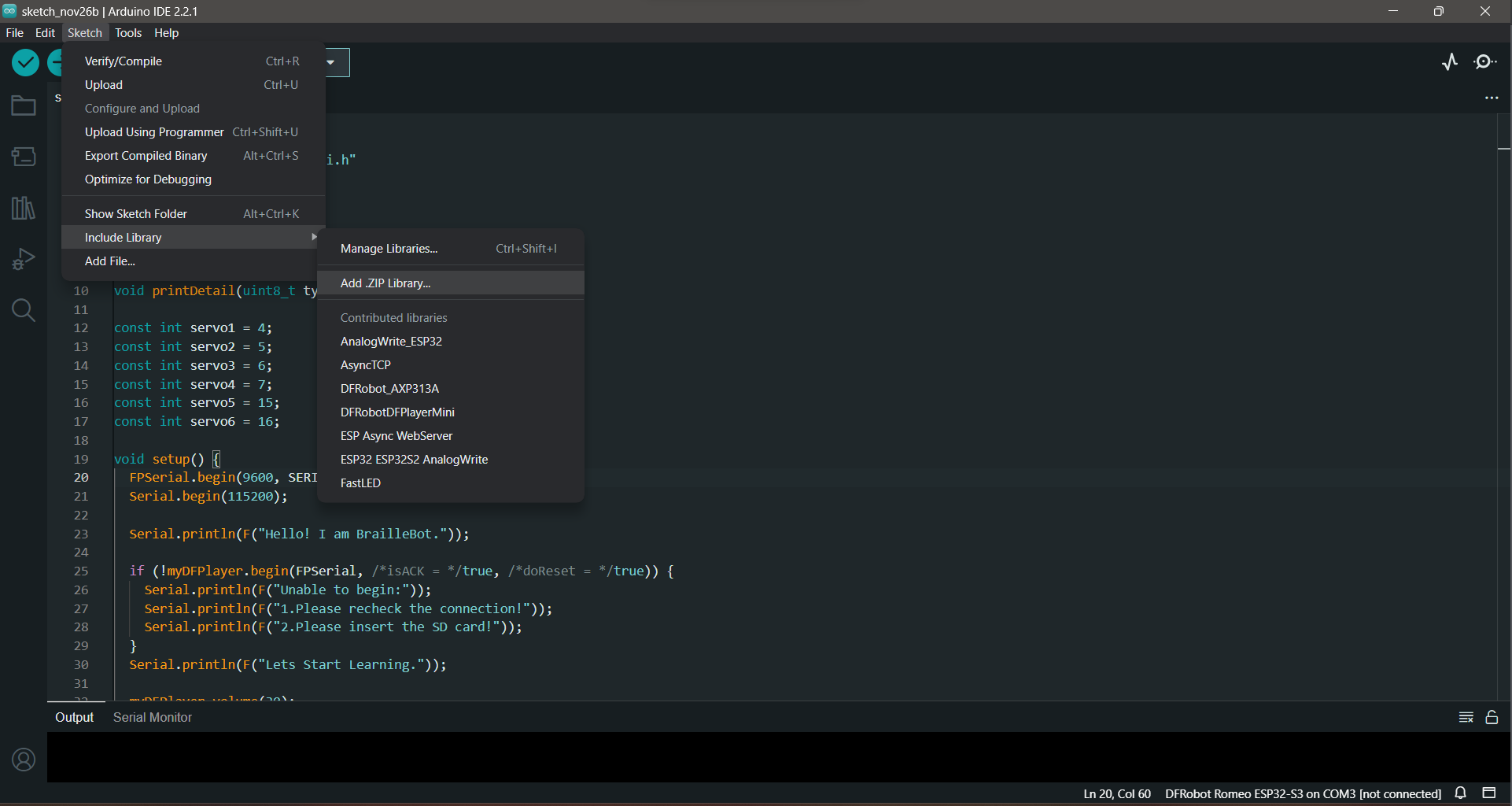Open the Help menu
This screenshot has height=806, width=1512.
pos(166,33)
